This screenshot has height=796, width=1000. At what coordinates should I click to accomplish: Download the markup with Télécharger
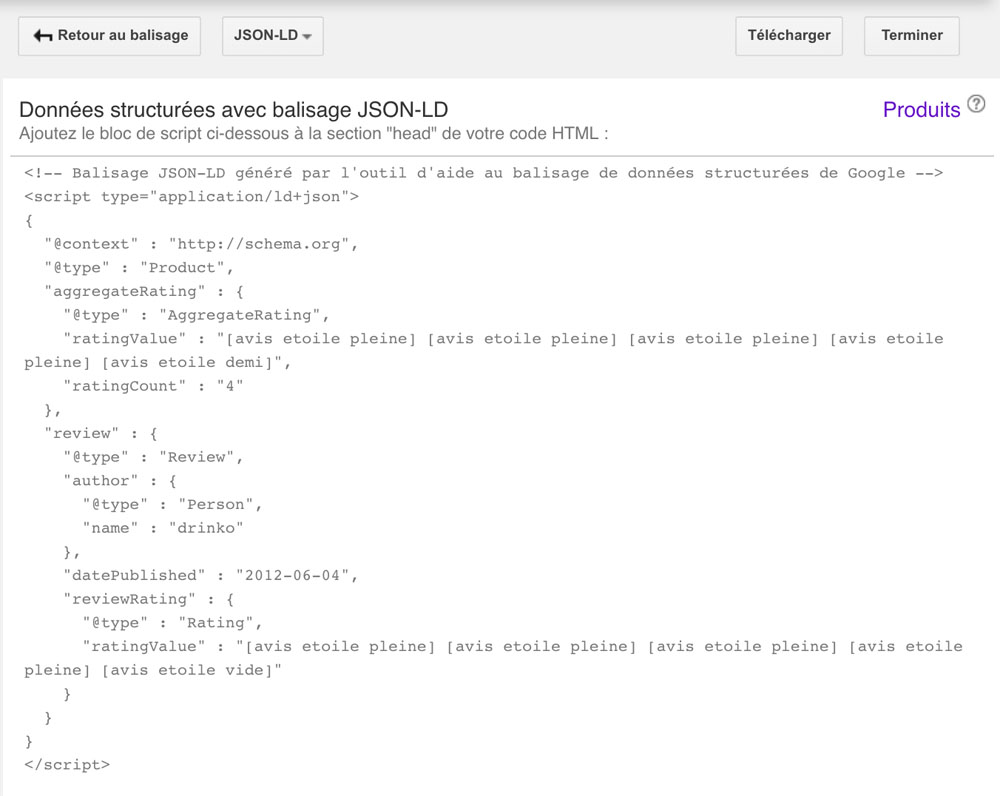[x=789, y=36]
